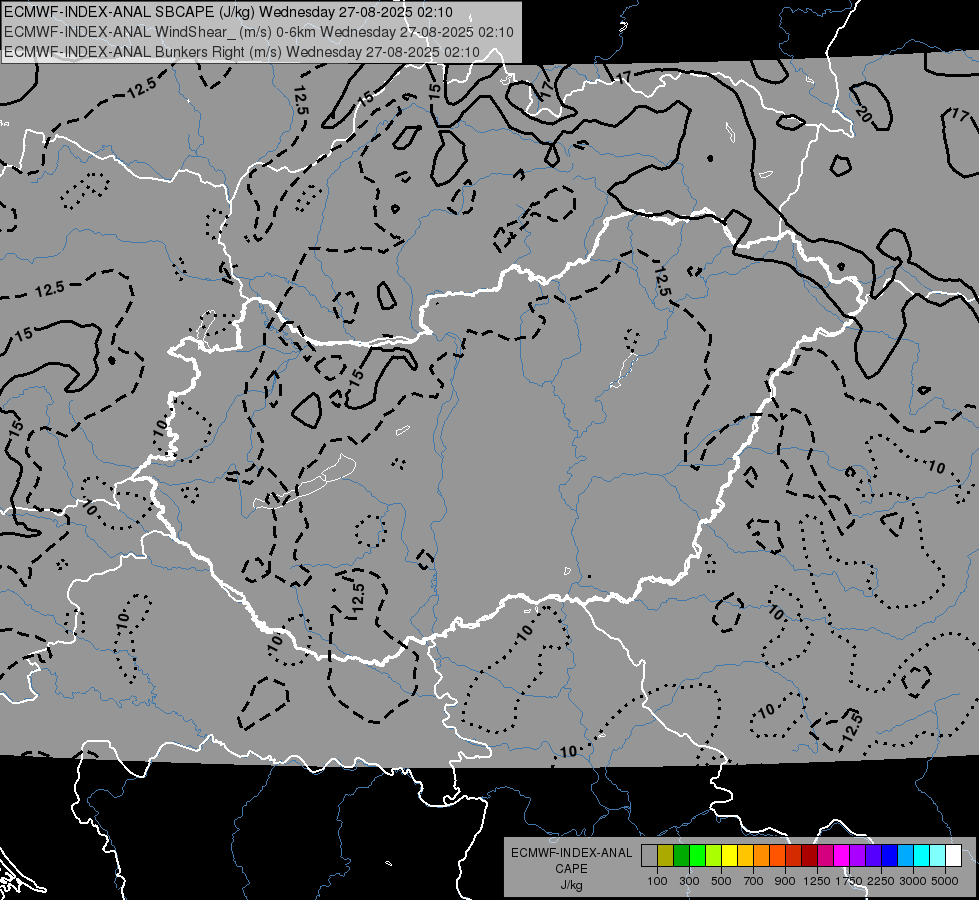Click the 1250 value on the legend scale
This screenshot has width=979, height=900.
[817, 881]
